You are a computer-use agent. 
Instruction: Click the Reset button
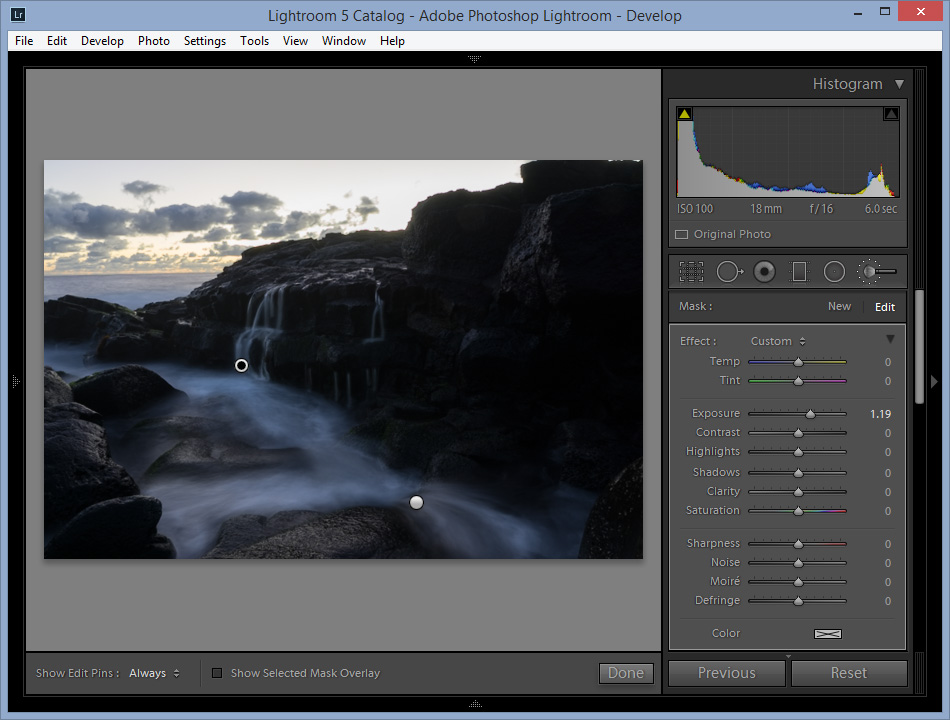point(848,673)
